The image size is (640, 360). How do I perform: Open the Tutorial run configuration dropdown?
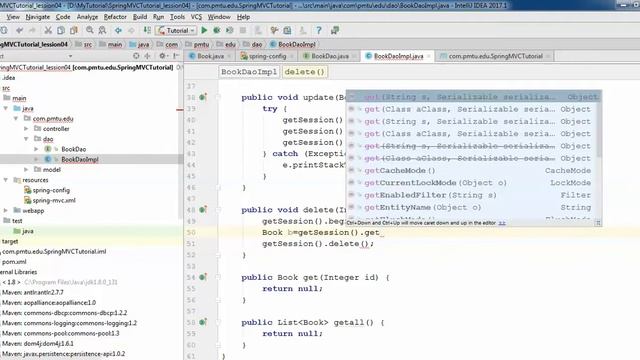coord(177,31)
